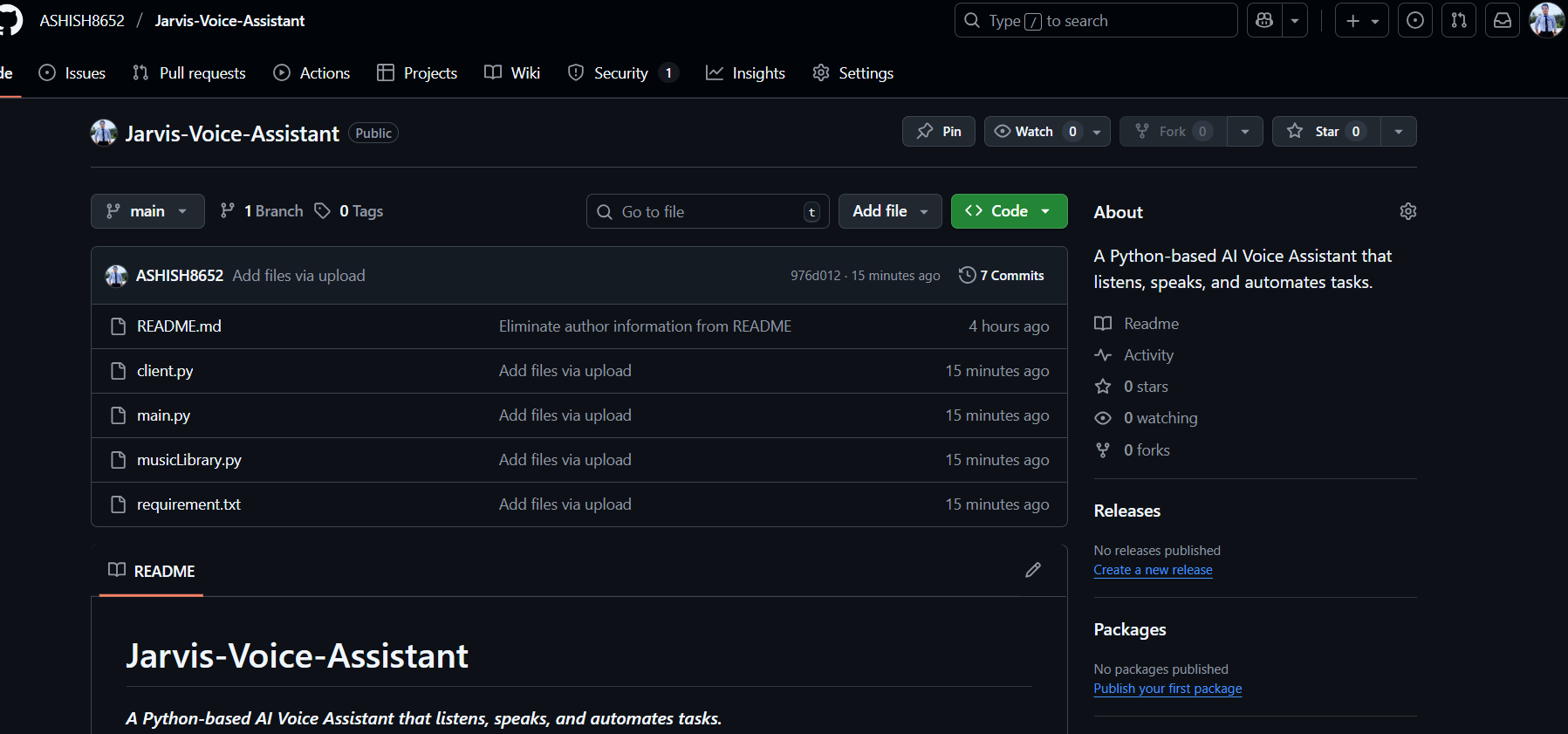Go to ASHISH8652 owner breadcrumb link
The width and height of the screenshot is (1568, 734).
coord(82,20)
